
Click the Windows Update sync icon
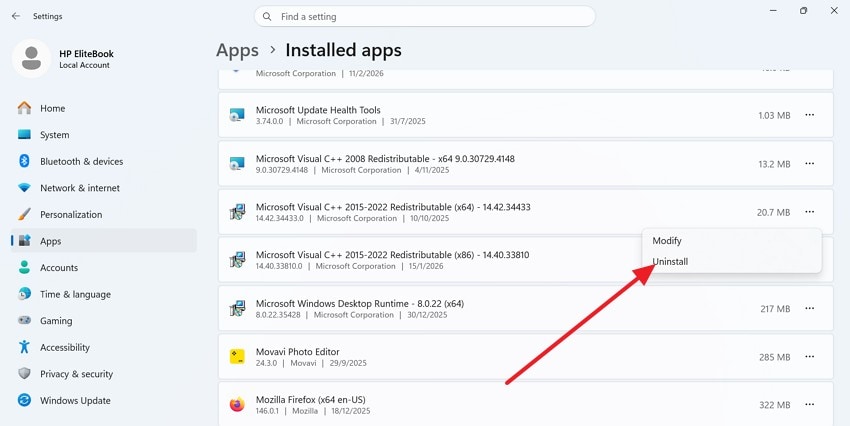pyautogui.click(x=24, y=400)
